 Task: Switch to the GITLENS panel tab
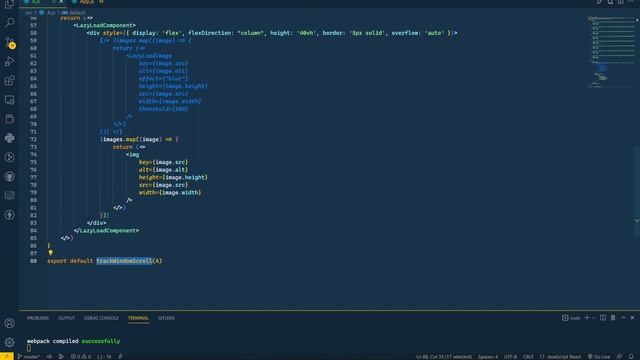[x=166, y=318]
